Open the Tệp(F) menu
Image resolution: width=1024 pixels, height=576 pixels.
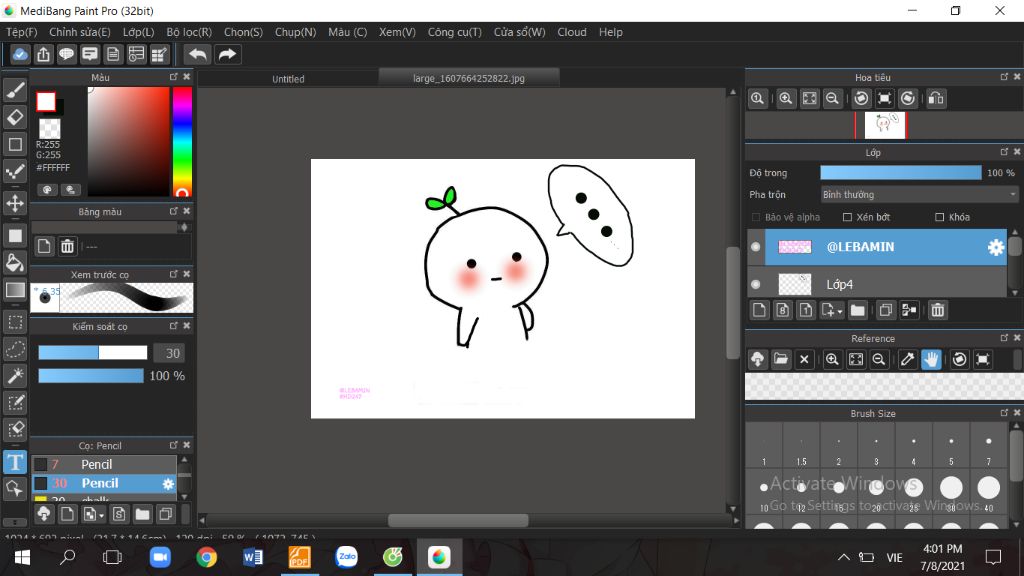pos(22,32)
